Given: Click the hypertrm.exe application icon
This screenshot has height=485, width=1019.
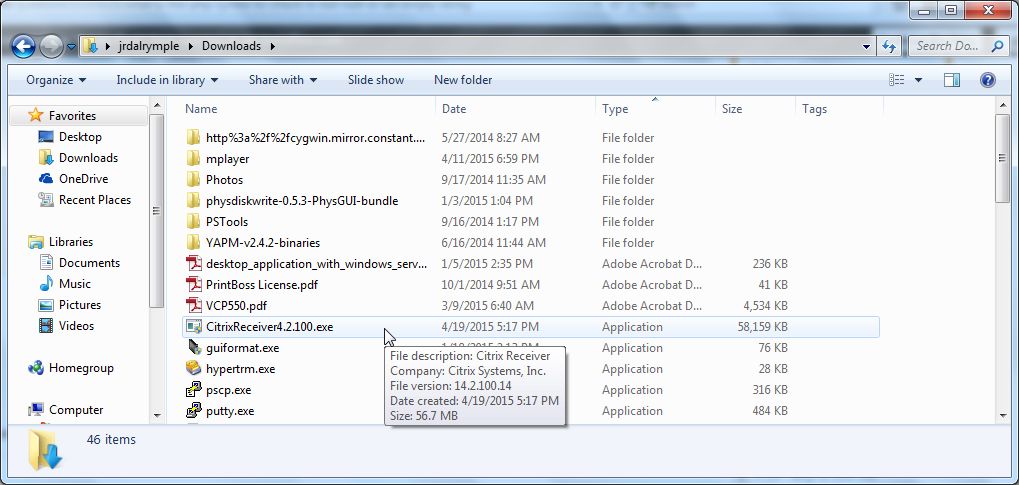Looking at the screenshot, I should point(194,369).
